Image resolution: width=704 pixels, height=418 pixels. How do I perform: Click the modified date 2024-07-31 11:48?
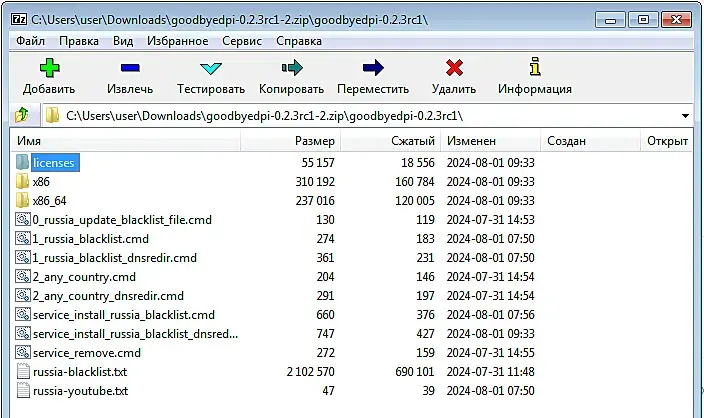click(x=490, y=372)
